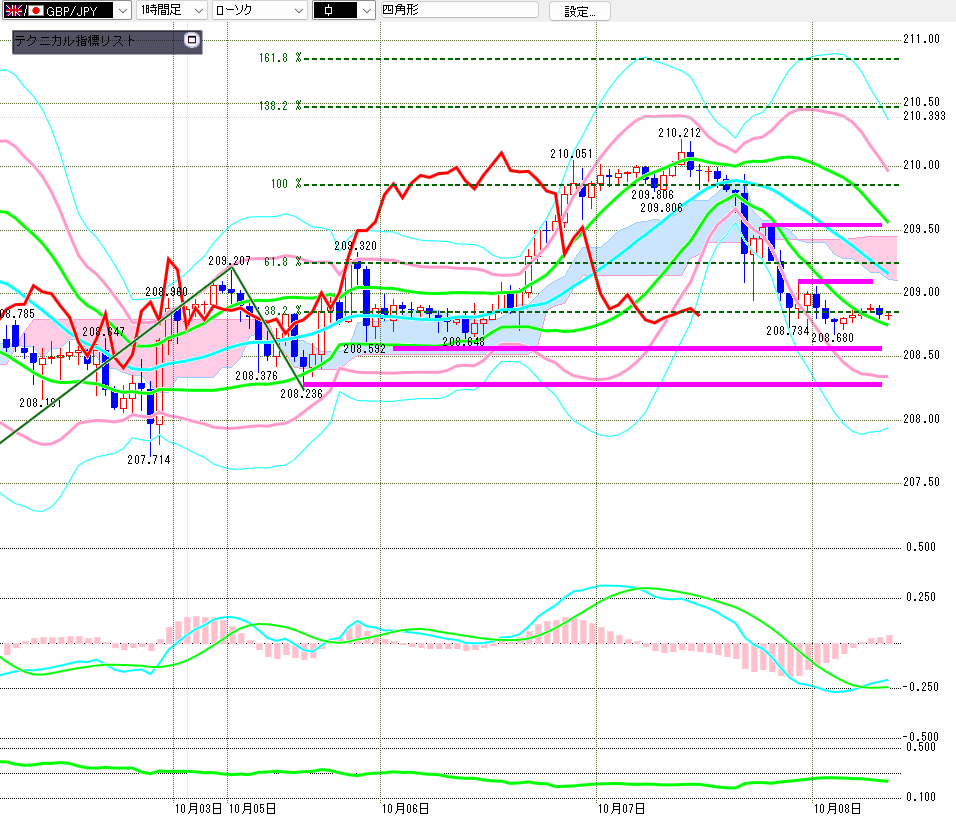Viewport: 956px width, 817px height.
Task: Click the 211.00 price axis value
Action: (921, 39)
